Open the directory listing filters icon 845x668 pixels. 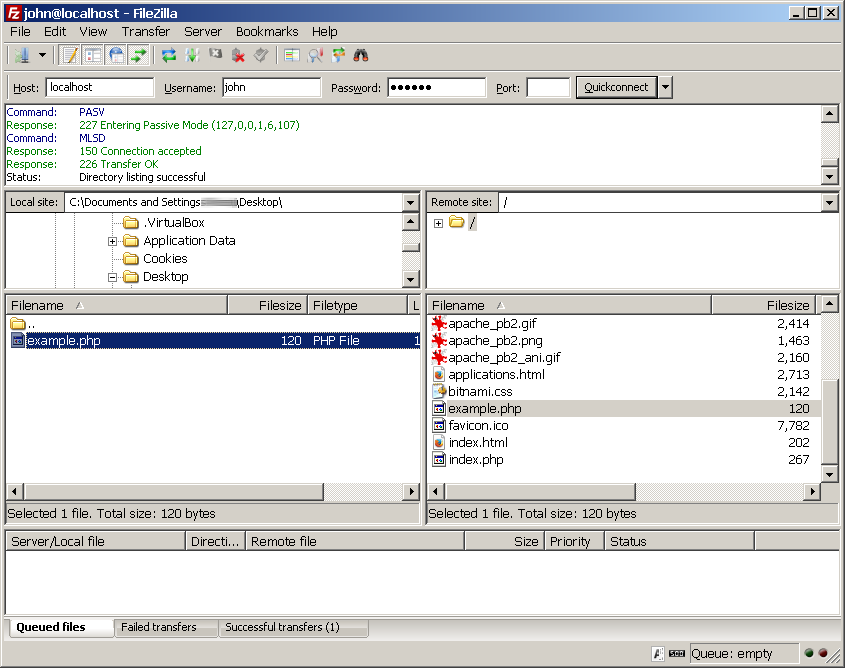point(291,55)
